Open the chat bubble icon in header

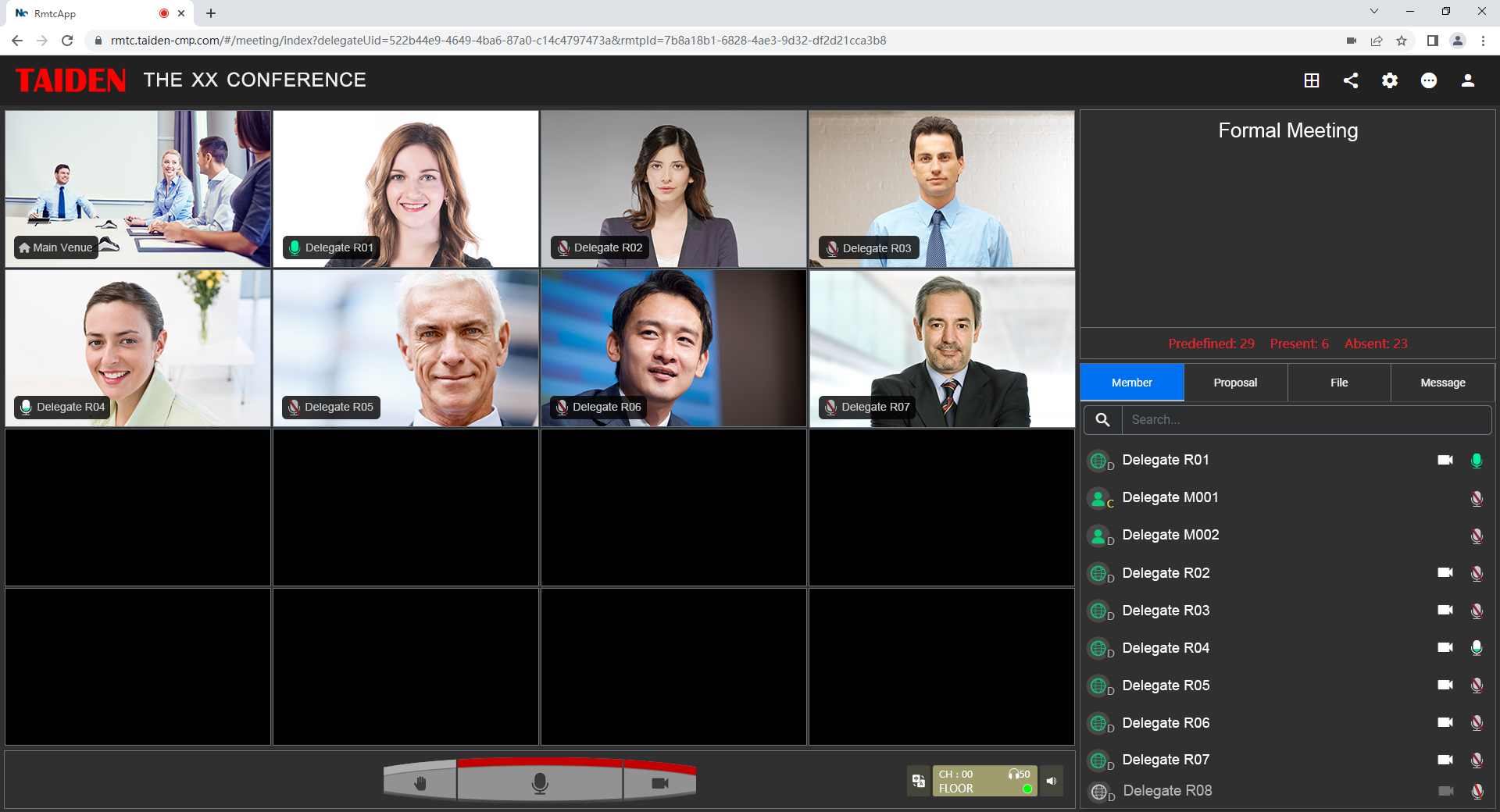coord(1429,80)
